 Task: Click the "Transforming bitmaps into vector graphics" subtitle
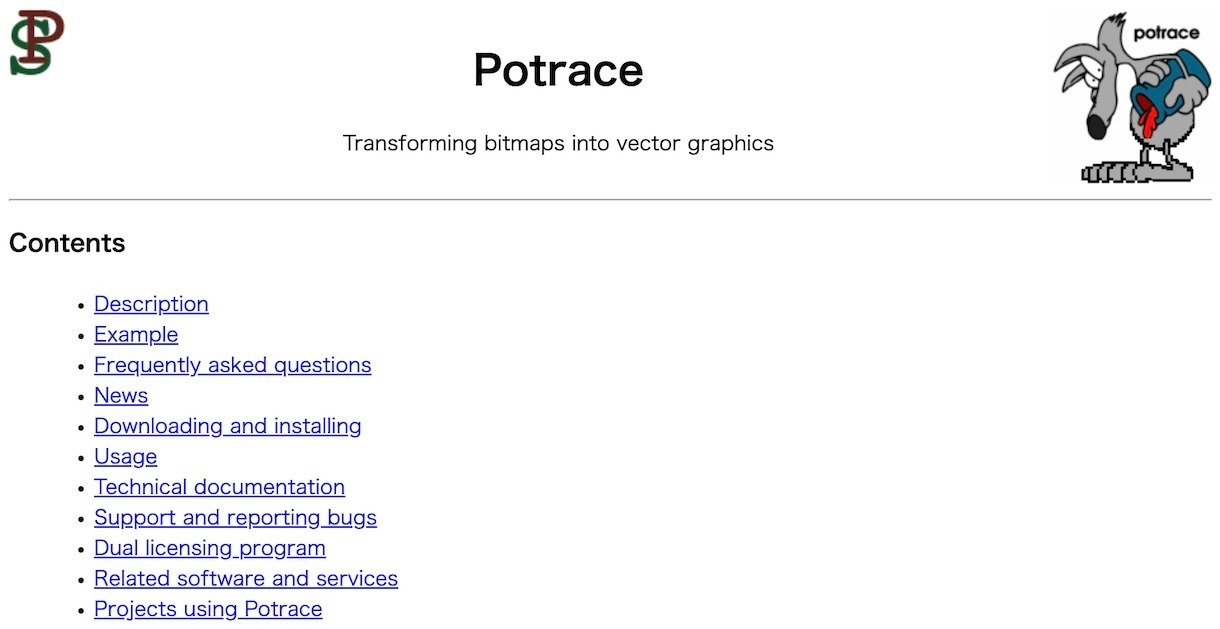pyautogui.click(x=558, y=143)
